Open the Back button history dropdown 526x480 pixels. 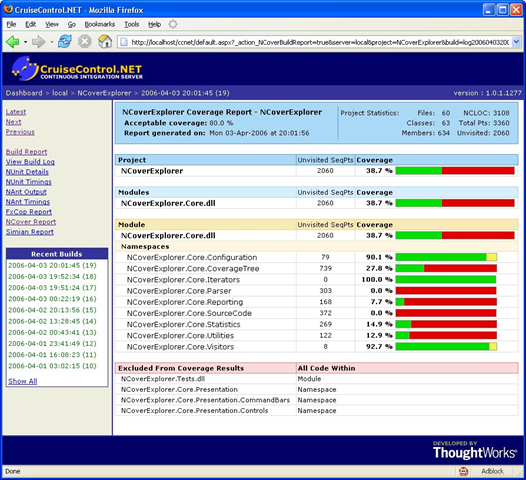[x=25, y=42]
